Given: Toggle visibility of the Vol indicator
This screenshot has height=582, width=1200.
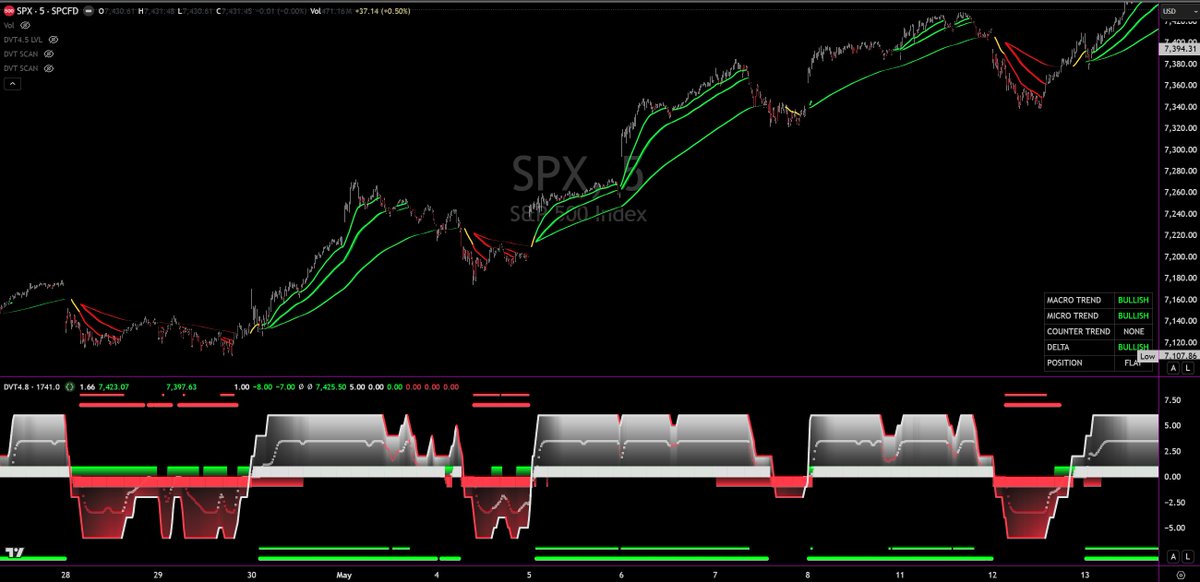Looking at the screenshot, I should (x=27, y=24).
